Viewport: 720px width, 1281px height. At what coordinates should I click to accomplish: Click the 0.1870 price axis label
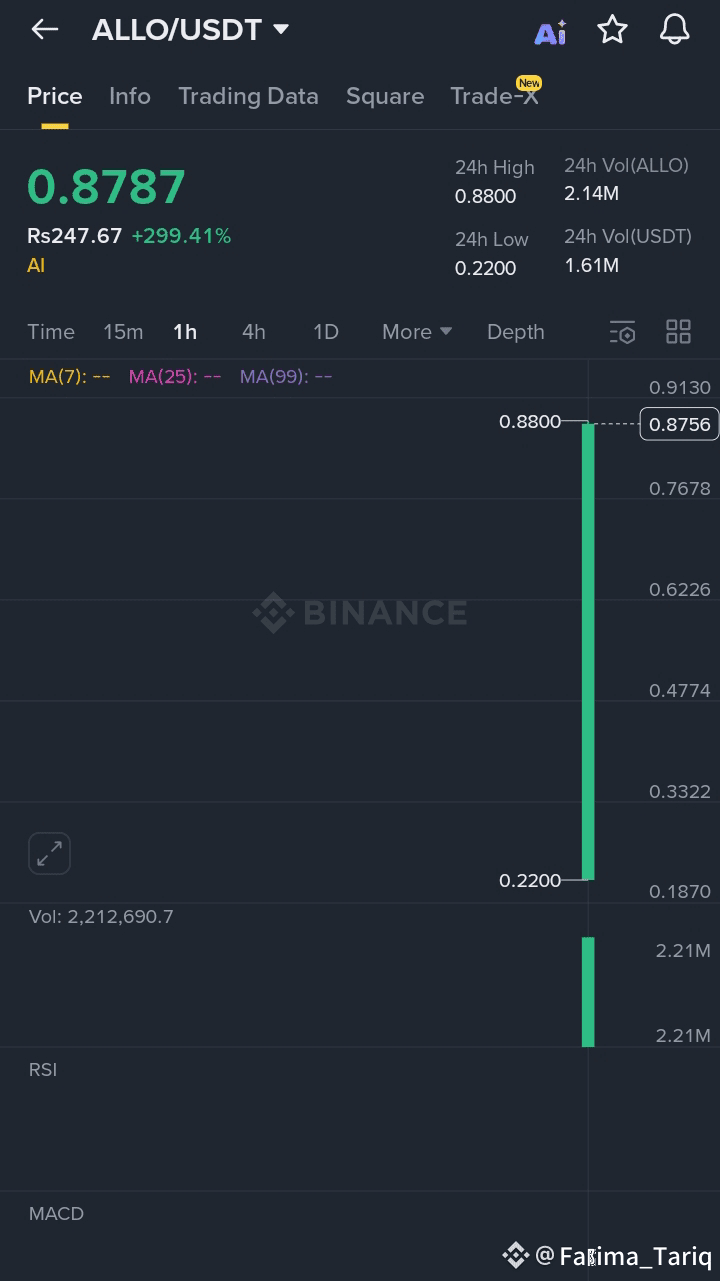click(680, 892)
